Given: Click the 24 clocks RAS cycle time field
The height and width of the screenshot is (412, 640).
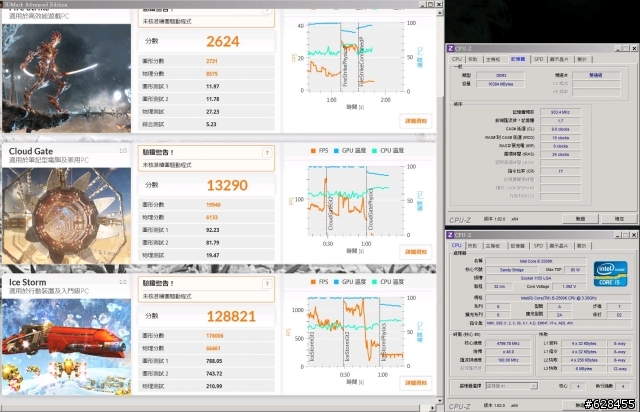Looking at the screenshot, I should click(560, 154).
